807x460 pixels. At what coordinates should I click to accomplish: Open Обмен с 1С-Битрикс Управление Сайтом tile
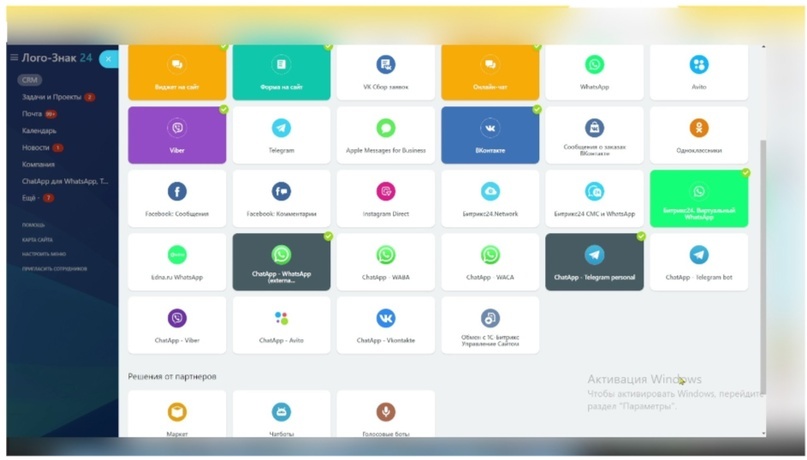[490, 325]
